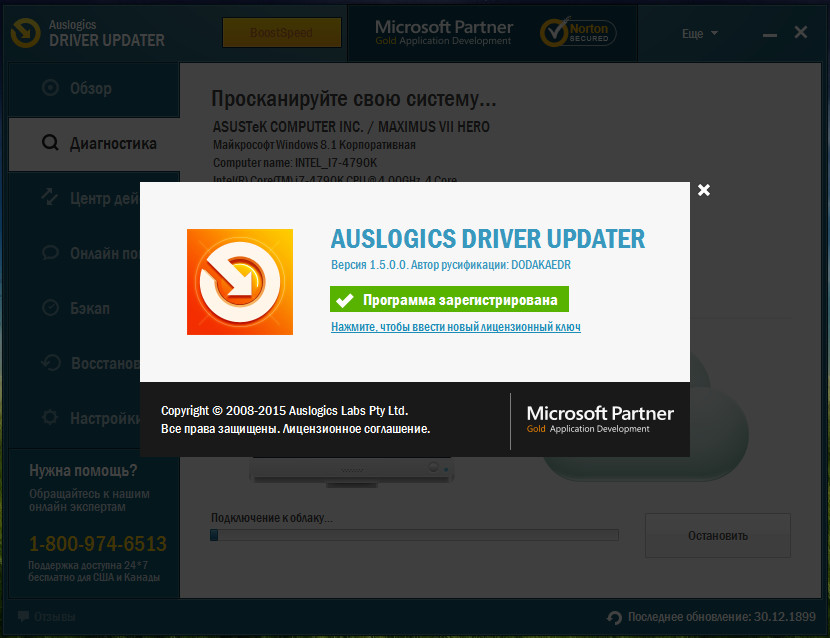Image resolution: width=830 pixels, height=638 pixels.
Task: Click the green checkmark icon in registration badge
Action: 345,300
